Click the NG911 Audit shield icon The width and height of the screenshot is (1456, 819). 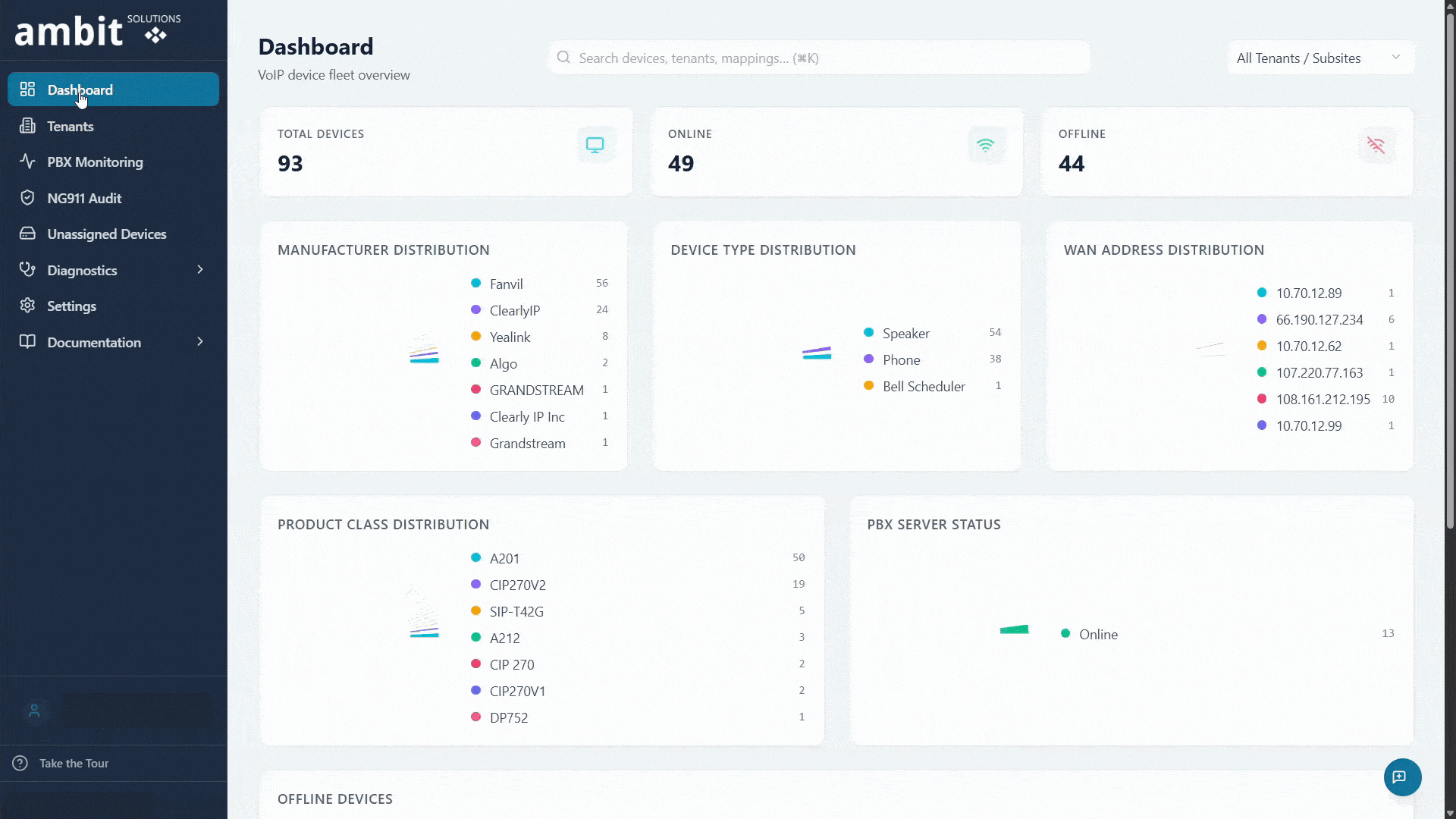pos(27,198)
